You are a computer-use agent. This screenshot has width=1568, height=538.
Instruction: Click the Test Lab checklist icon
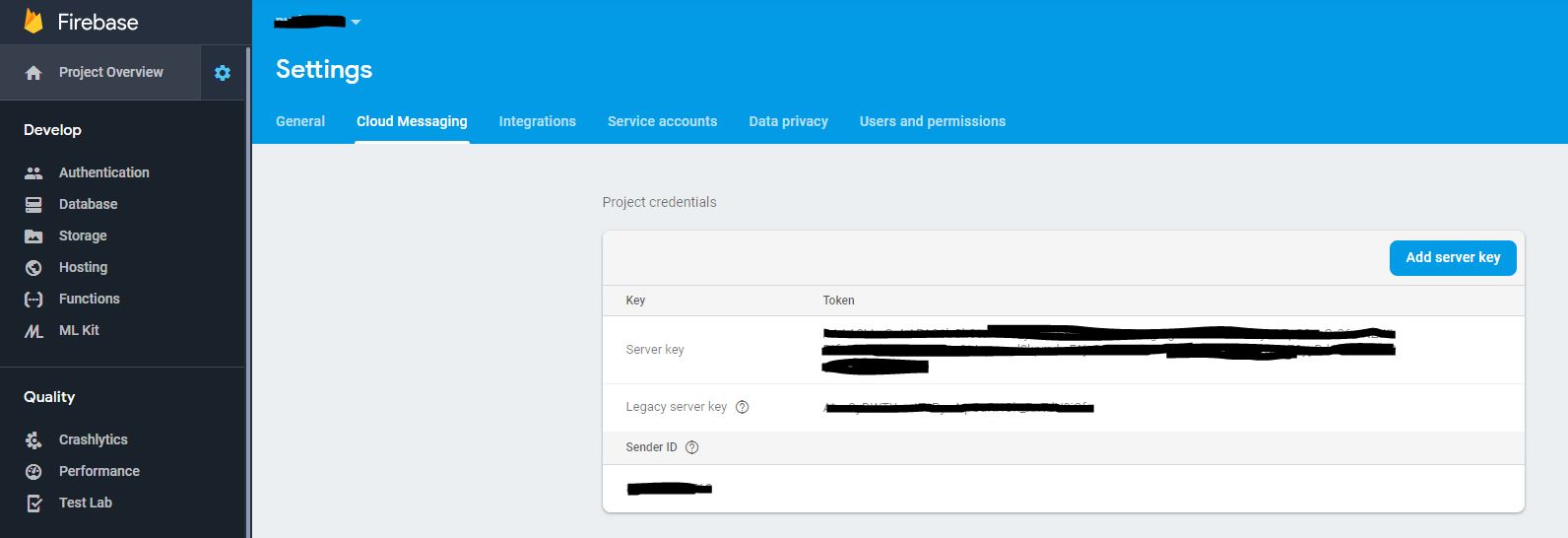coord(33,503)
